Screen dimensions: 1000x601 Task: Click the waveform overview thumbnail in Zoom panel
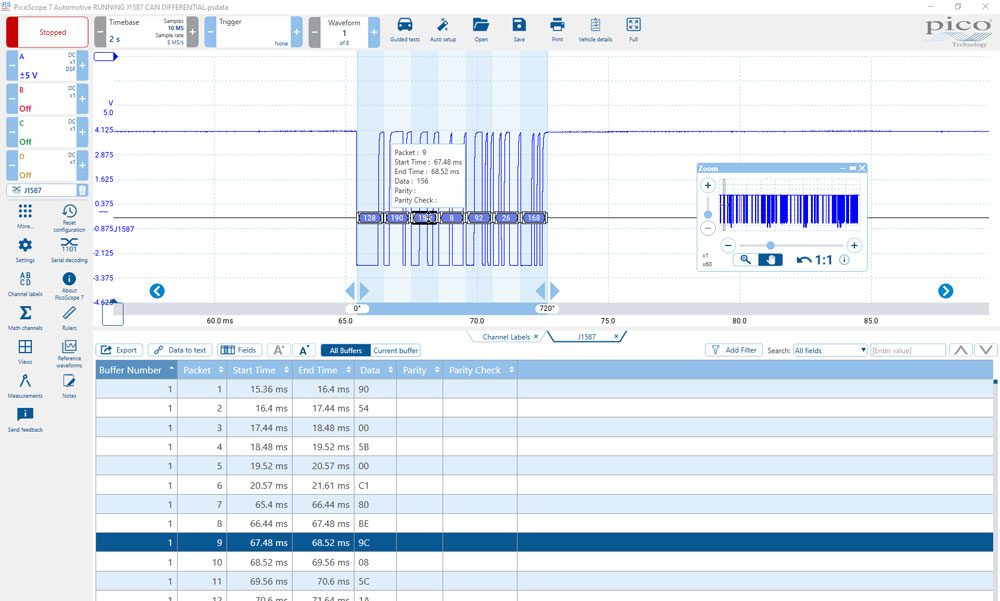point(789,211)
